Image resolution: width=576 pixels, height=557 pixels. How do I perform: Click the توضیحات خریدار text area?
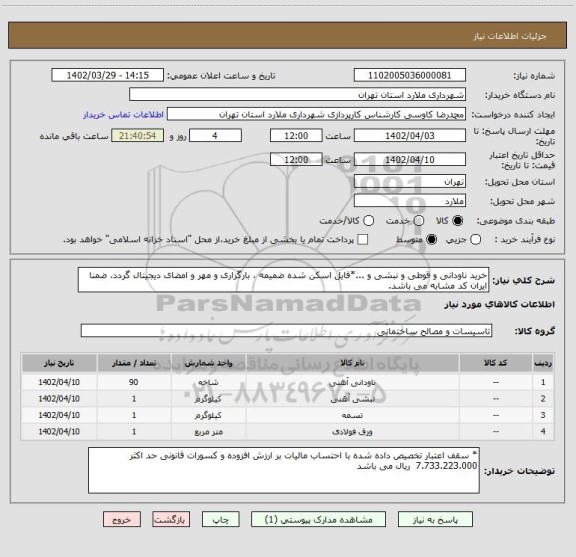pos(284,470)
